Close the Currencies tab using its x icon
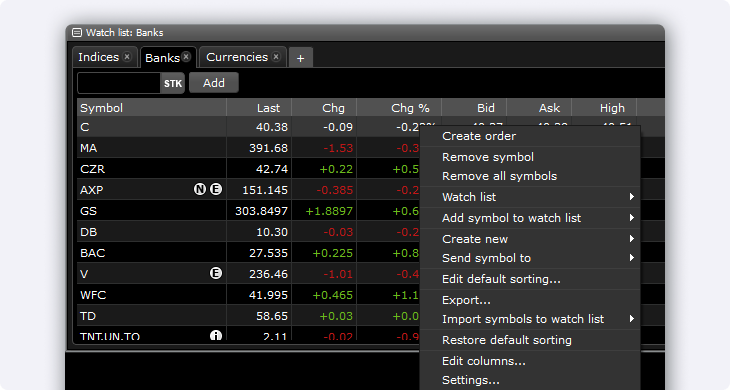The height and width of the screenshot is (390, 730). tap(276, 57)
